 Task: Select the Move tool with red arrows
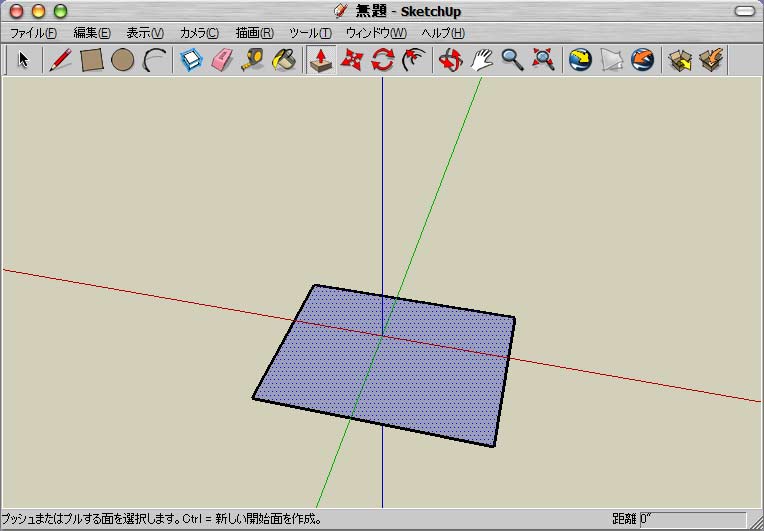click(x=352, y=60)
